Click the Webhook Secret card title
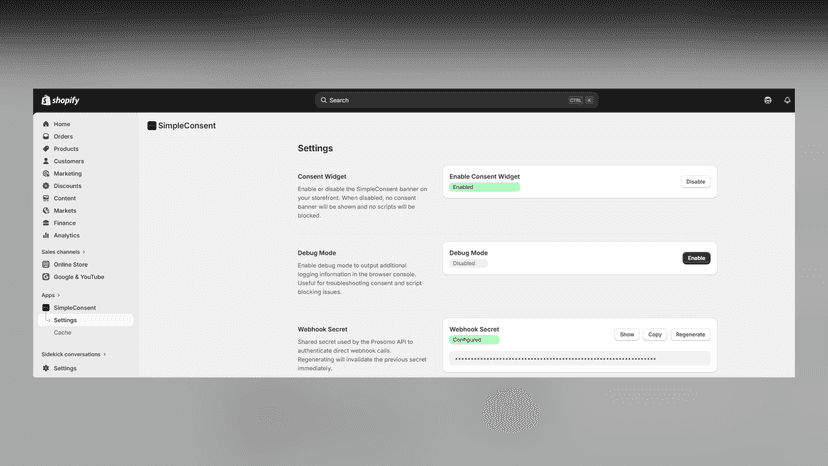828x466 pixels. tap(474, 329)
